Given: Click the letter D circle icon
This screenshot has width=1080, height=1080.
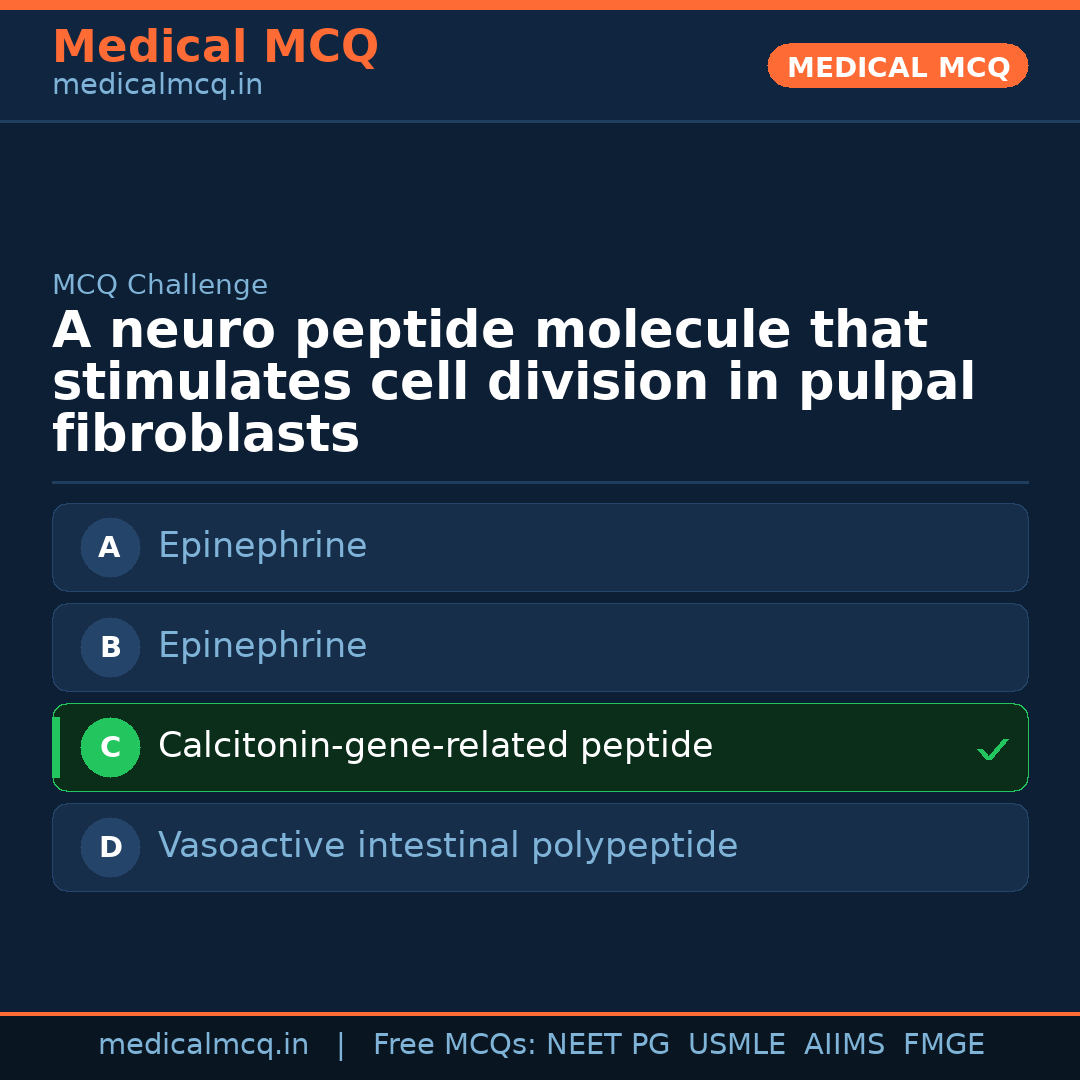Looking at the screenshot, I should (x=110, y=847).
